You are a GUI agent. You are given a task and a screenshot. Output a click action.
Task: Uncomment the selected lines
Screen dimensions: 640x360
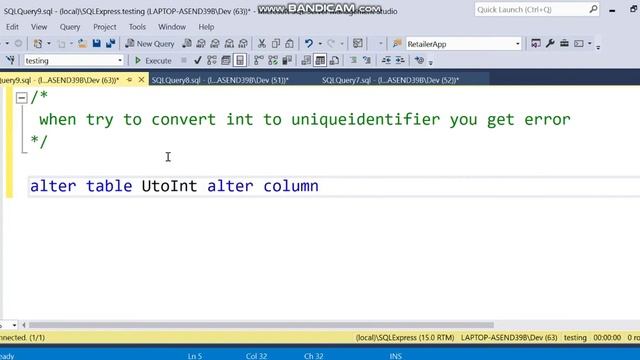point(367,60)
